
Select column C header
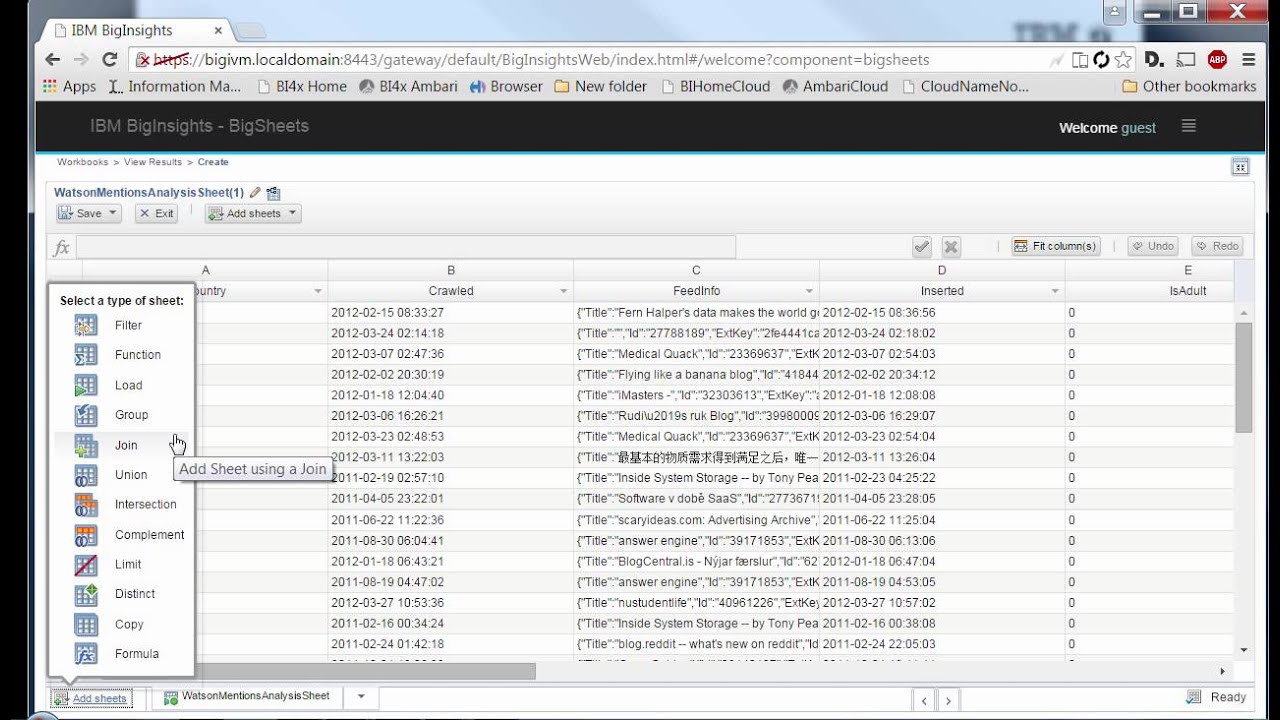696,270
